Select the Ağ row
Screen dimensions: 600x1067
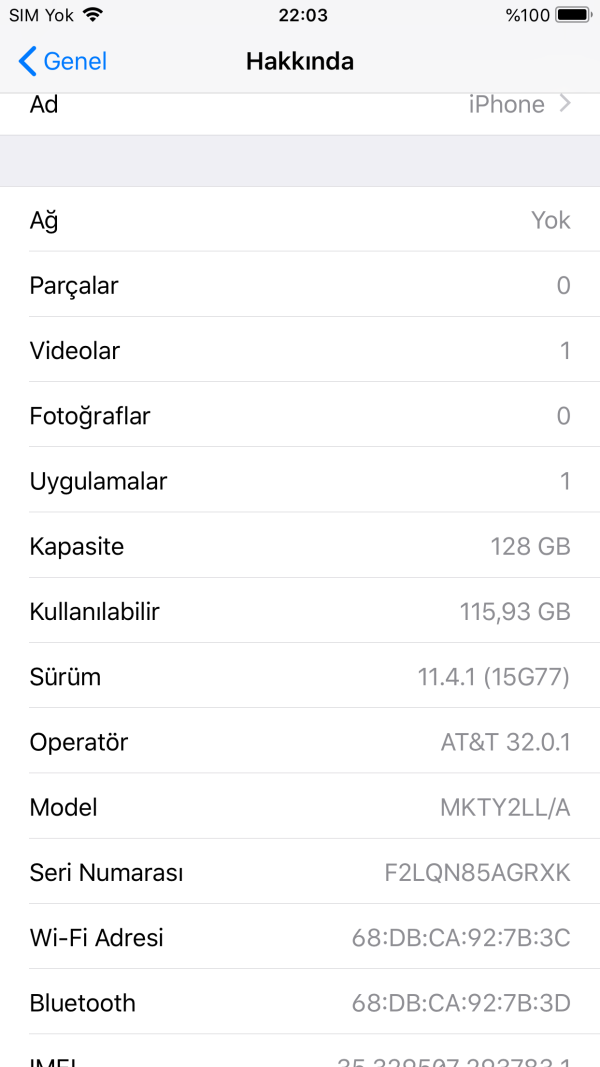300,219
